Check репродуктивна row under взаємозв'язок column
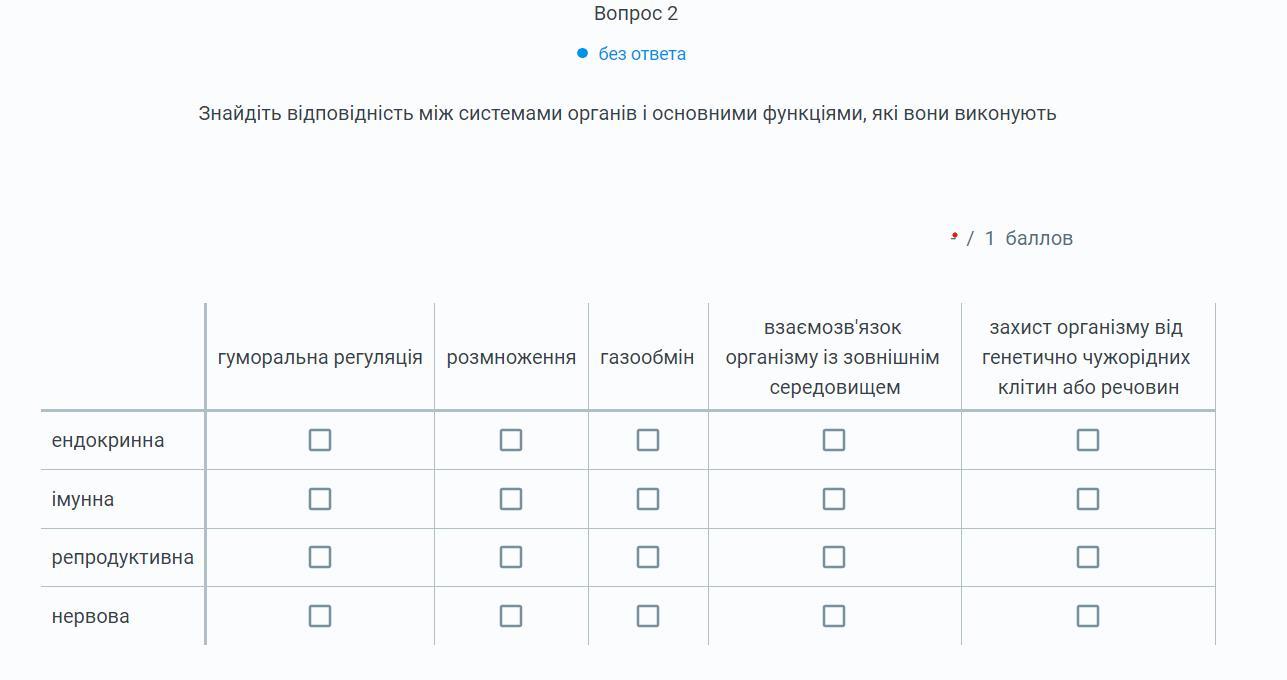The width and height of the screenshot is (1287, 680). click(x=834, y=557)
